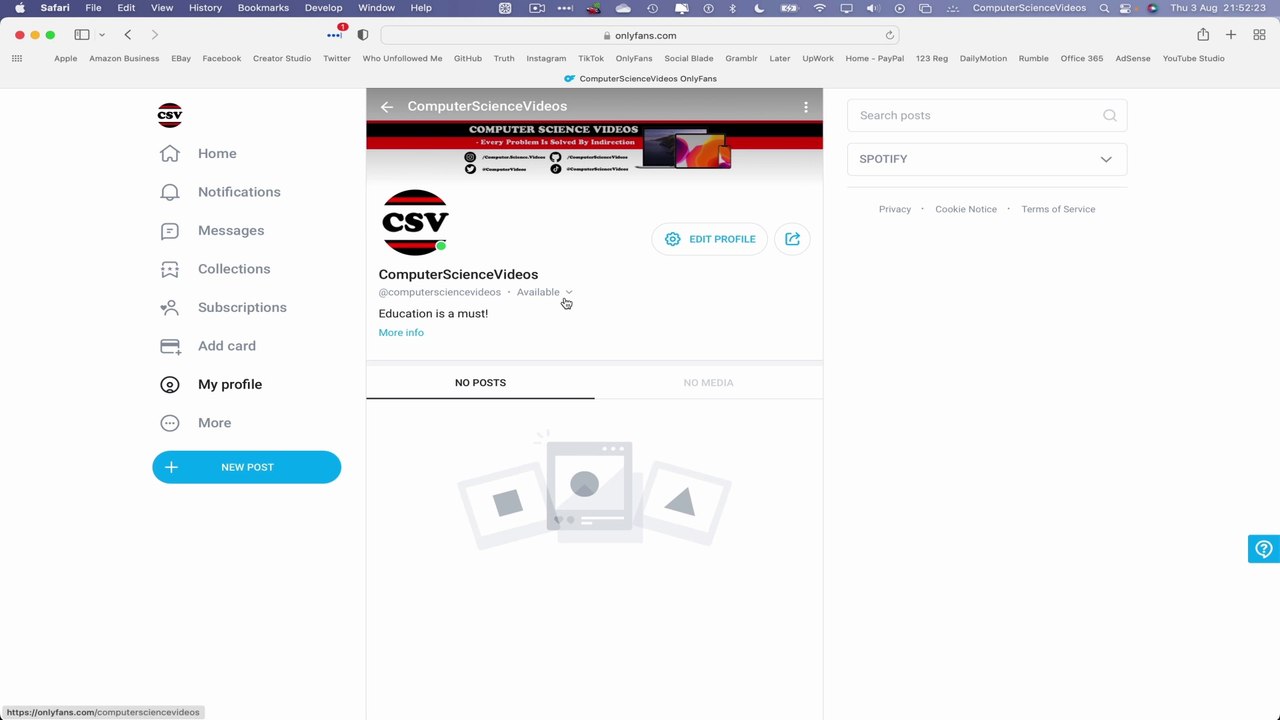Screen dimensions: 1280x720
Task: Open the Terms of Service link
Action: (1058, 209)
